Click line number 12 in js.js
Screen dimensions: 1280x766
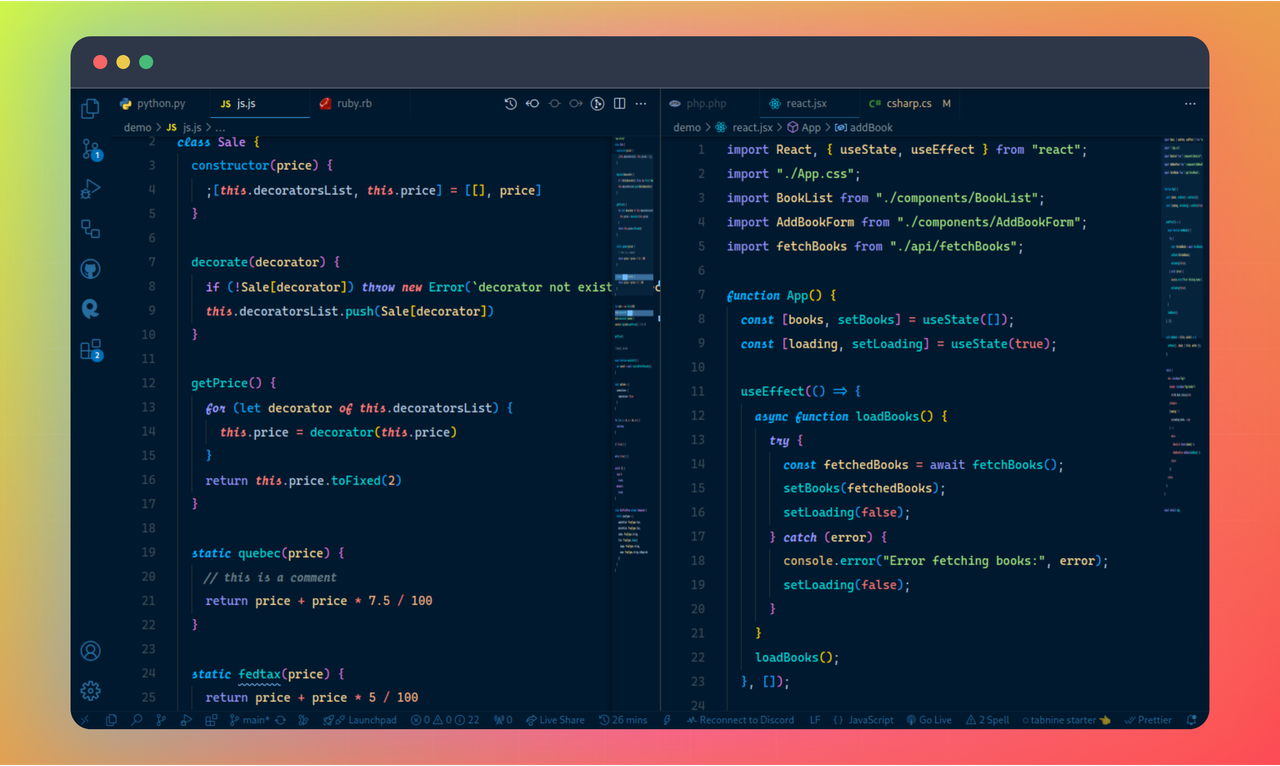(148, 383)
